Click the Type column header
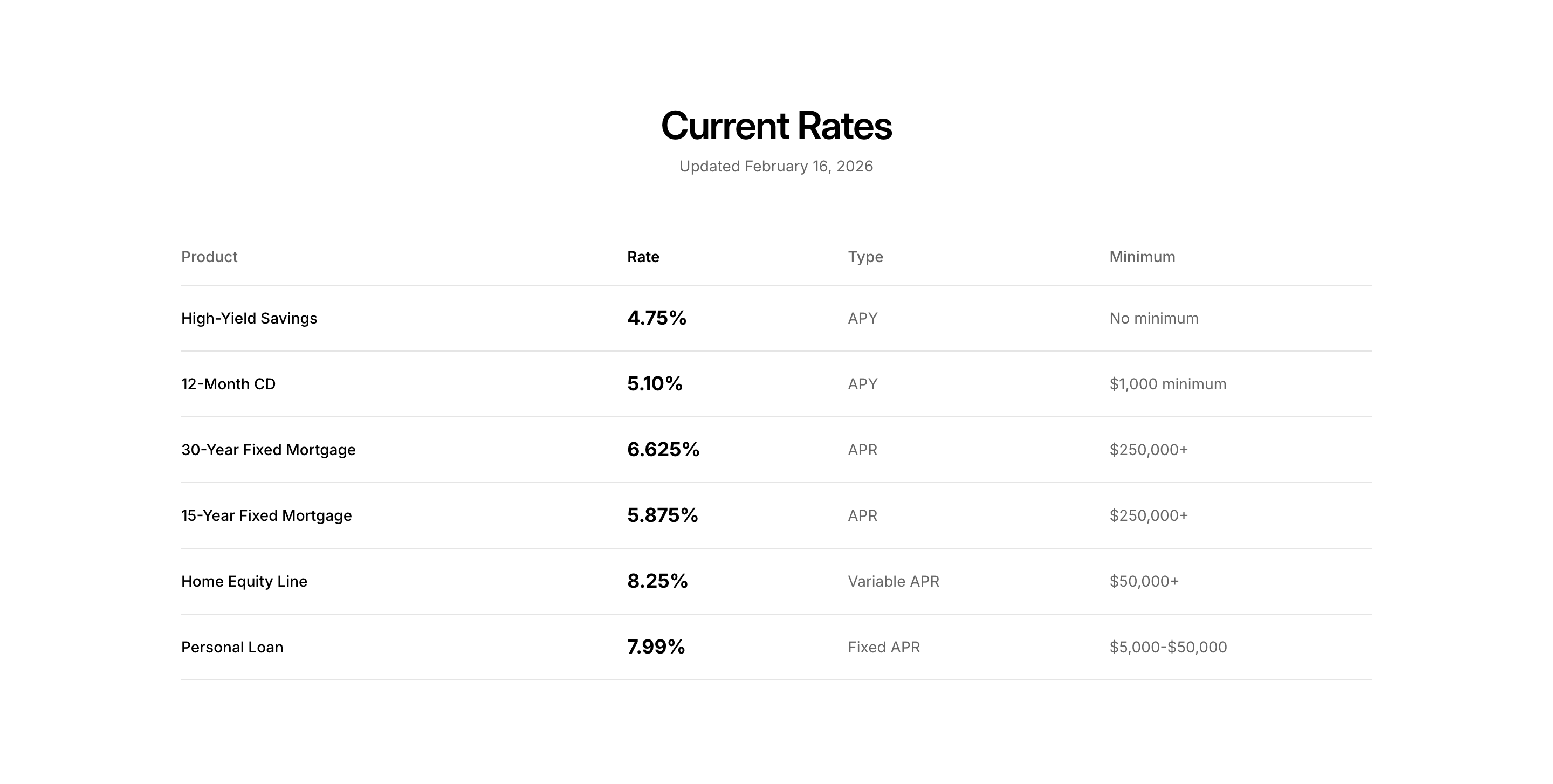Screen dimensions: 1553x784 865,257
